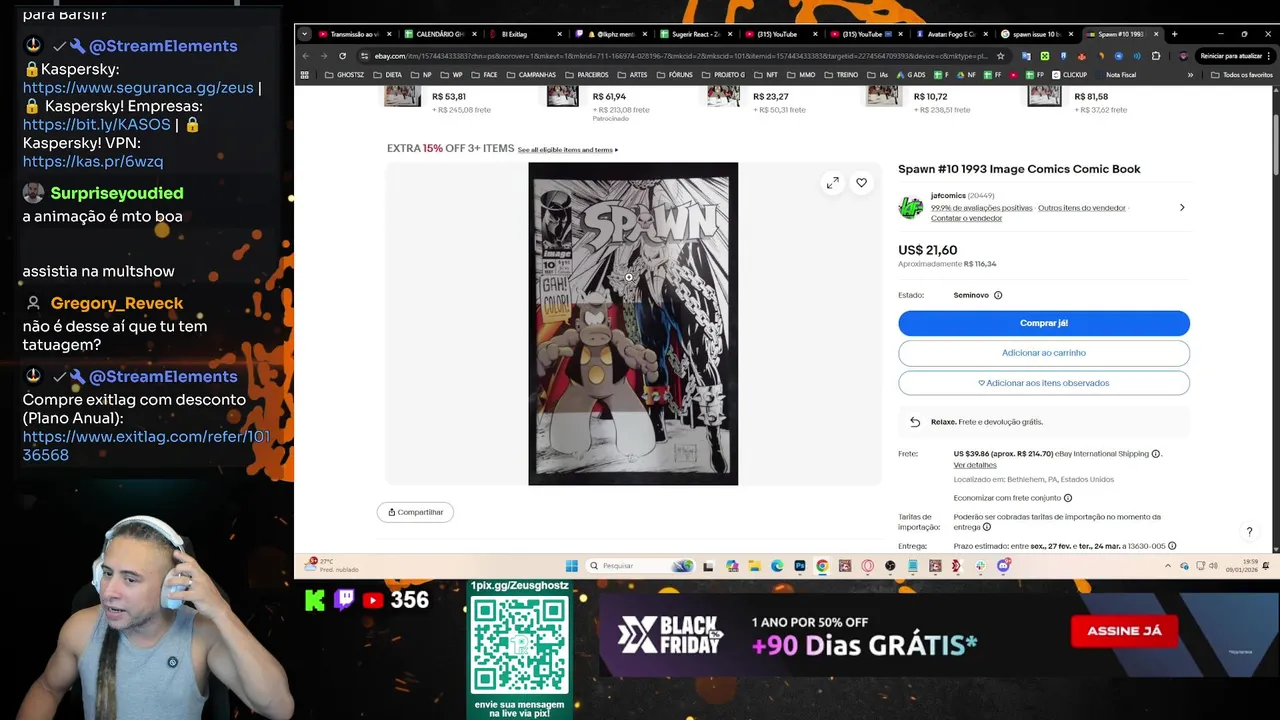
Task: Open Opera browser from taskbar
Action: [x=867, y=566]
